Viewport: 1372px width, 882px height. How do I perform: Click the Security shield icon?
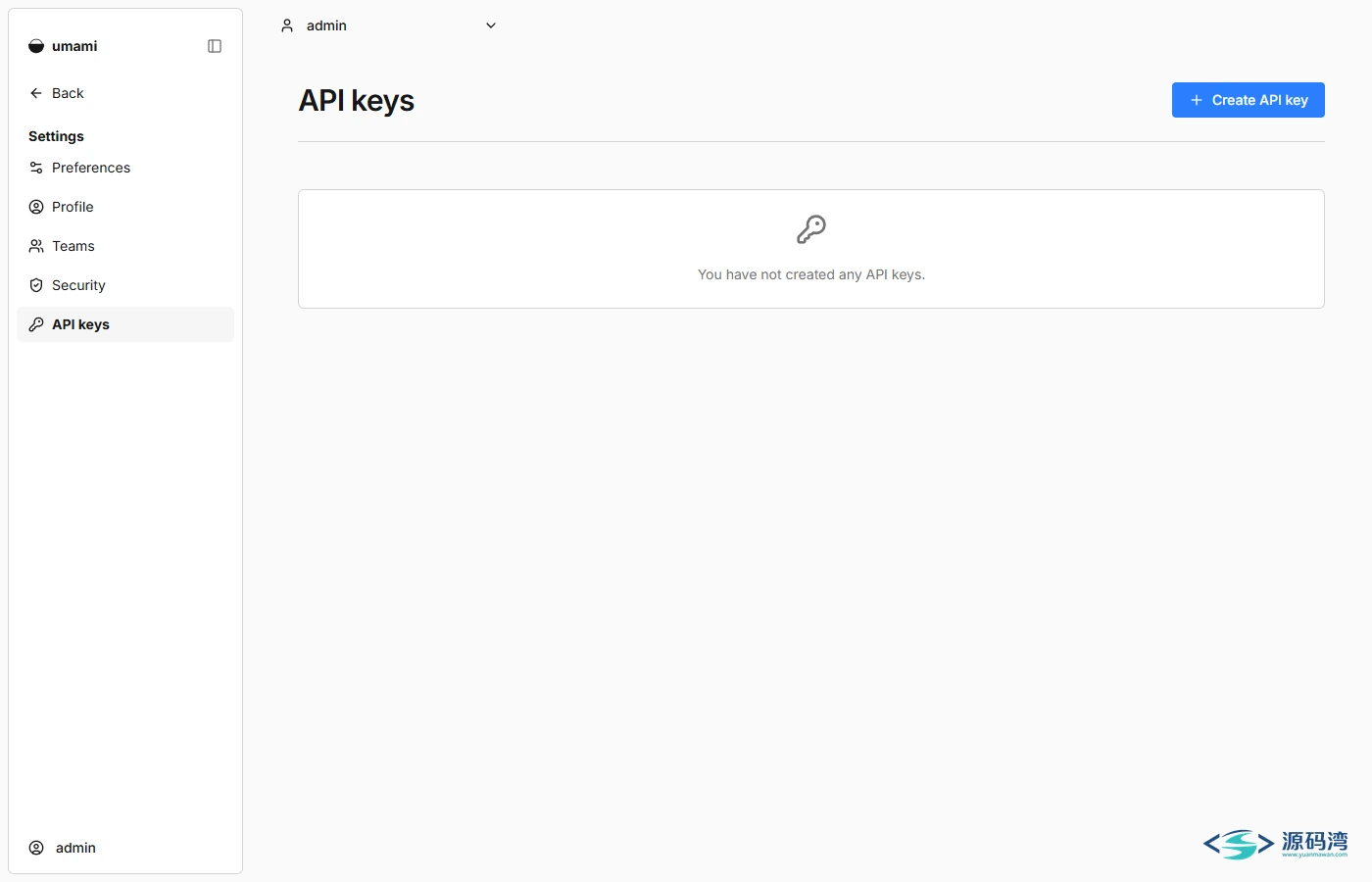36,285
